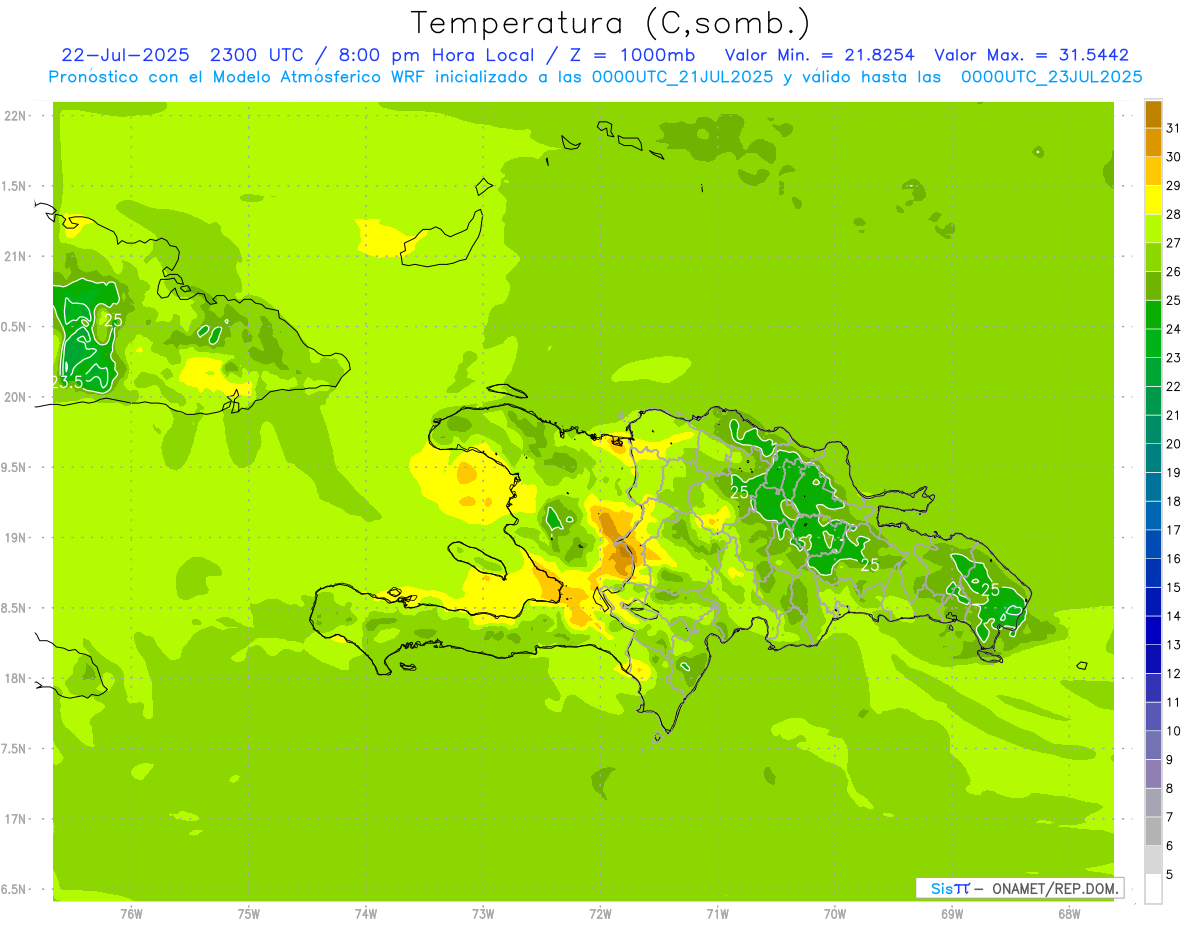This screenshot has width=1200, height=927.
Task: Click the purple legend swatch between 9 and 10
Action: (x=1153, y=745)
